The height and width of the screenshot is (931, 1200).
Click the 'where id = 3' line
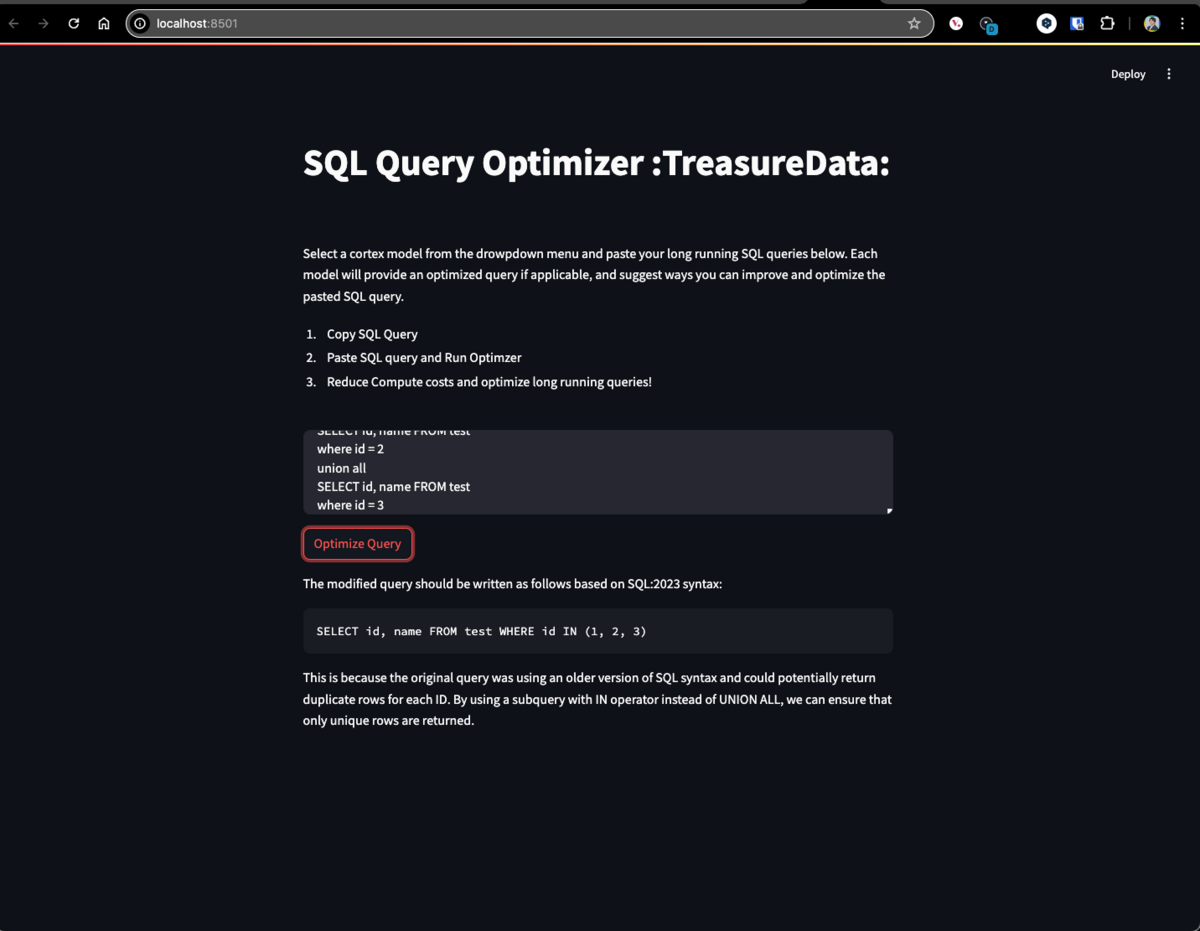click(350, 505)
